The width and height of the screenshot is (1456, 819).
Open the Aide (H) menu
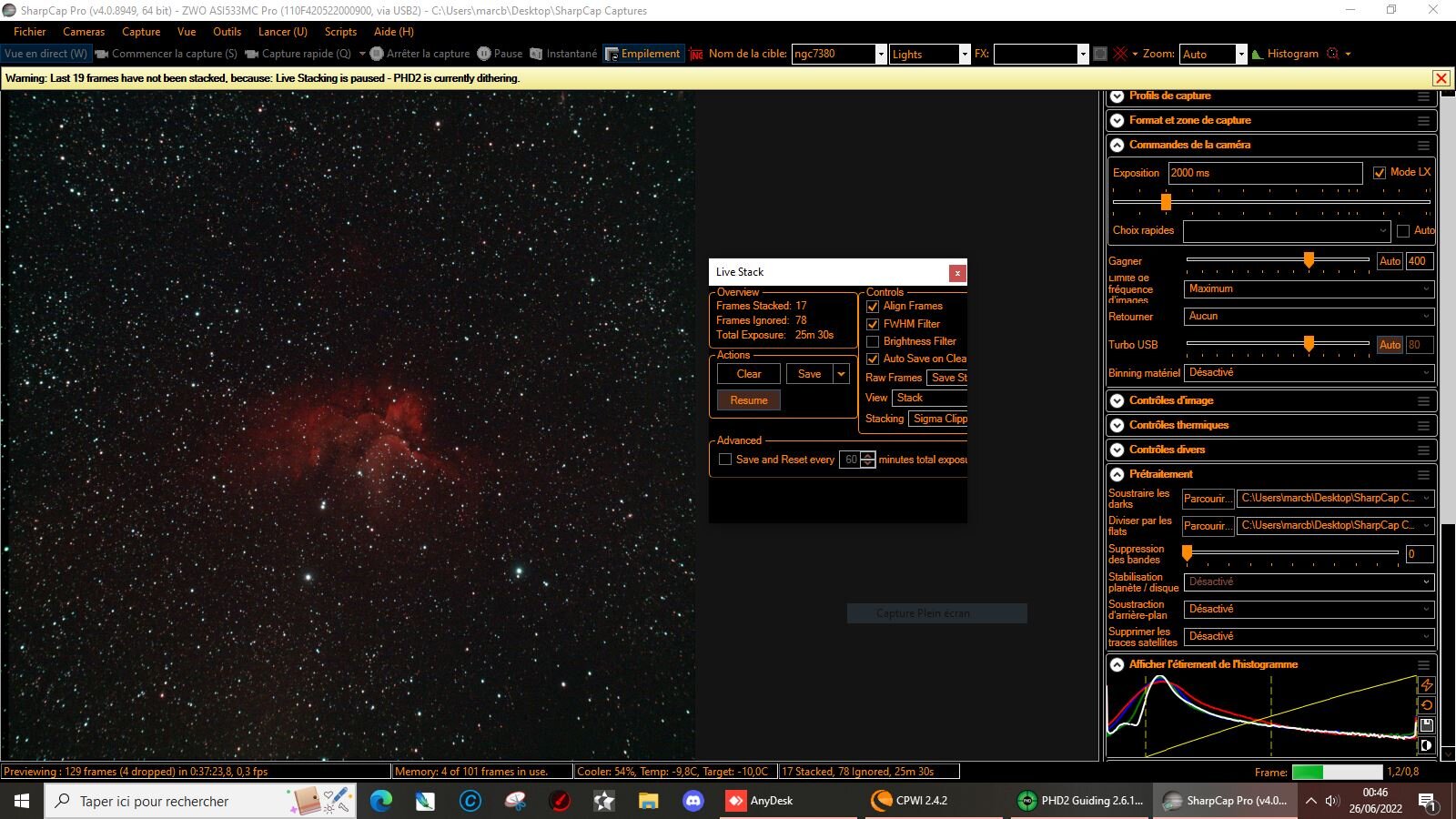point(393,32)
